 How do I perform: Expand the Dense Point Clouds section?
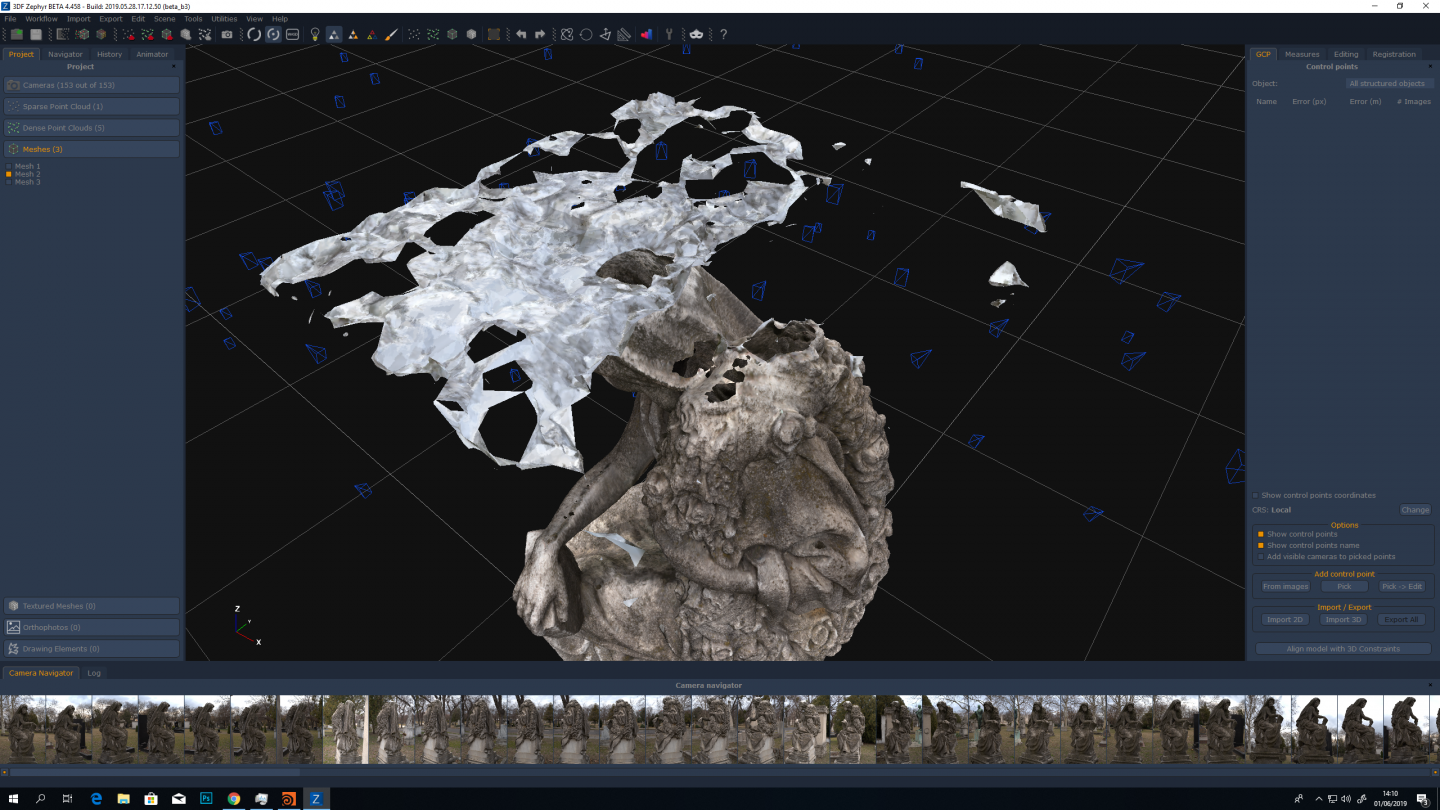[x=92, y=128]
